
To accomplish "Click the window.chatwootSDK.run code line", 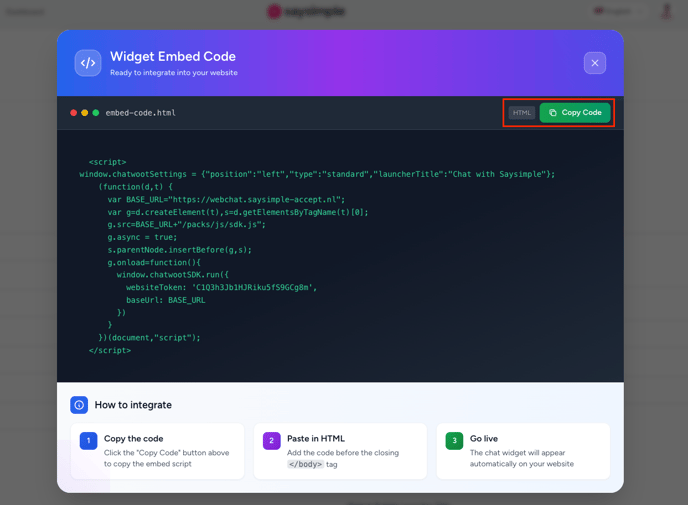I will pyautogui.click(x=172, y=275).
